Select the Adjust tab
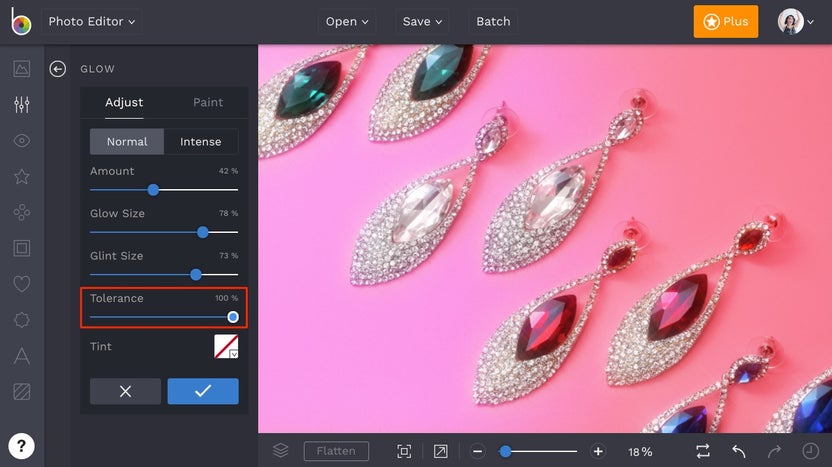832x467 pixels. [124, 102]
